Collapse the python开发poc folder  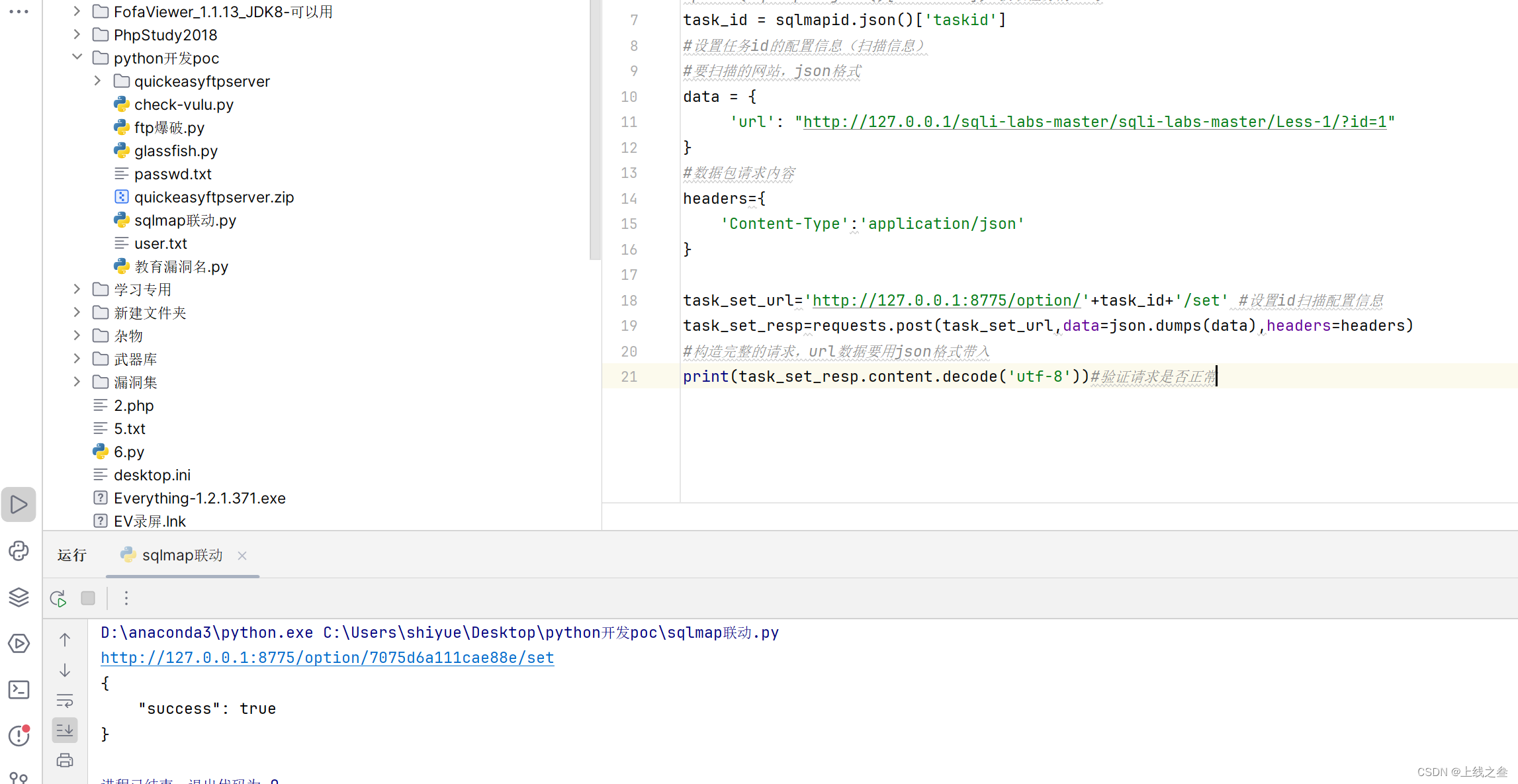click(77, 58)
